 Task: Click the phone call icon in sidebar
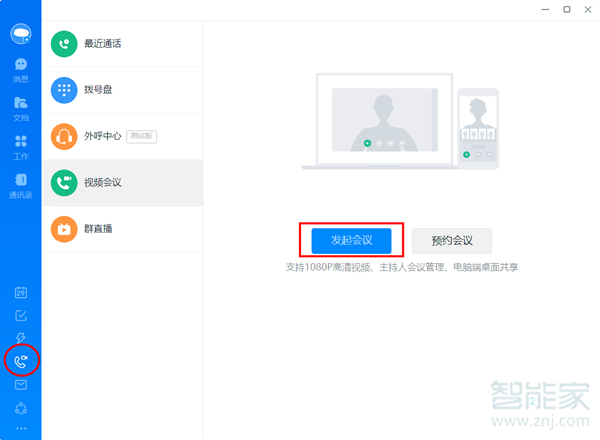(x=20, y=361)
